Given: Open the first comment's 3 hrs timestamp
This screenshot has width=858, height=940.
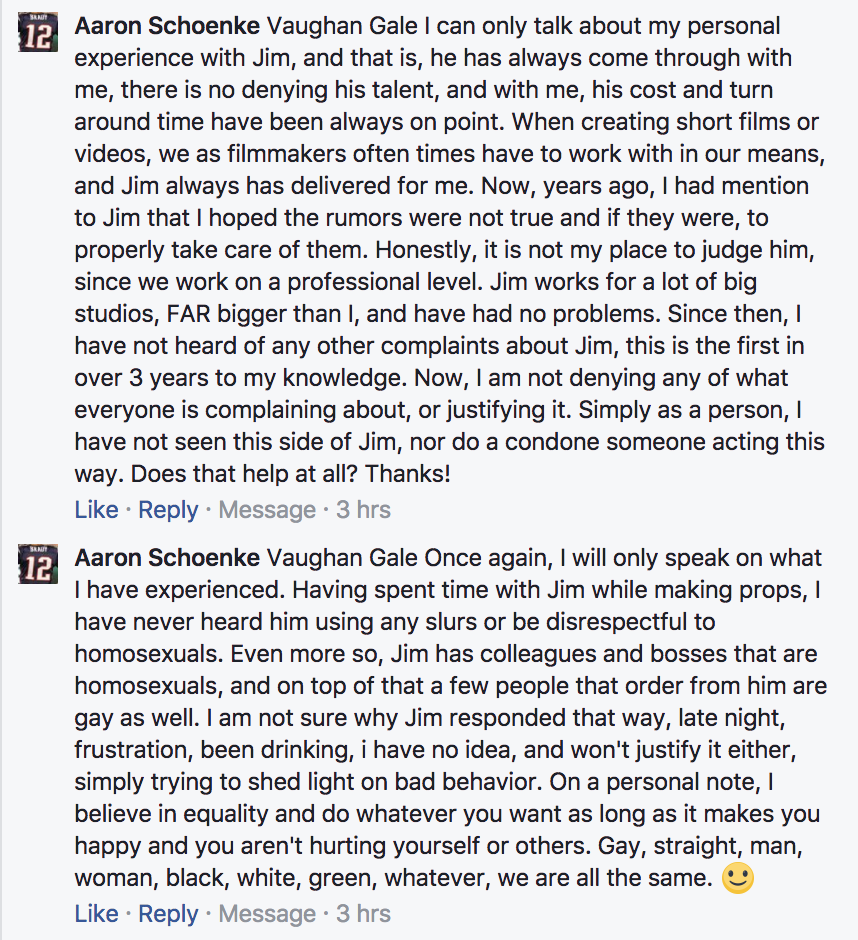Looking at the screenshot, I should pyautogui.click(x=363, y=510).
